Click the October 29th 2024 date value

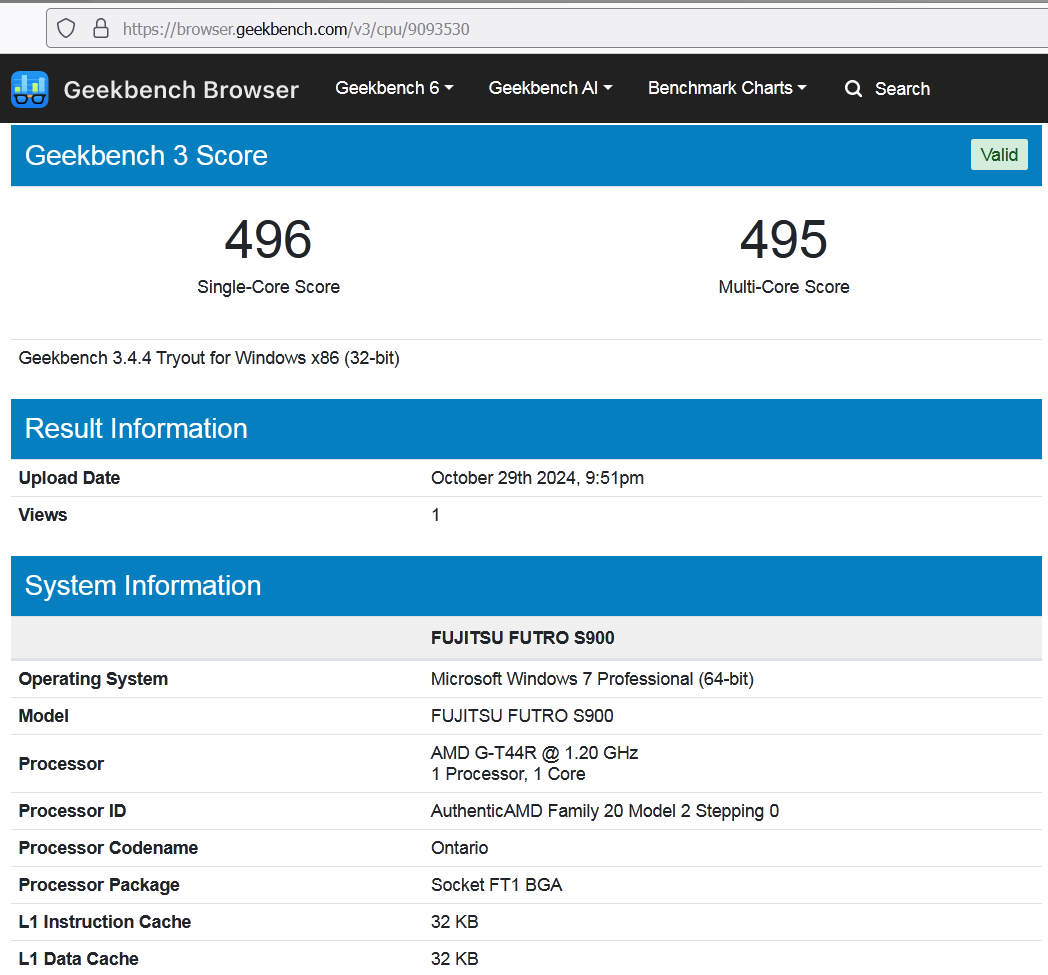pos(537,478)
